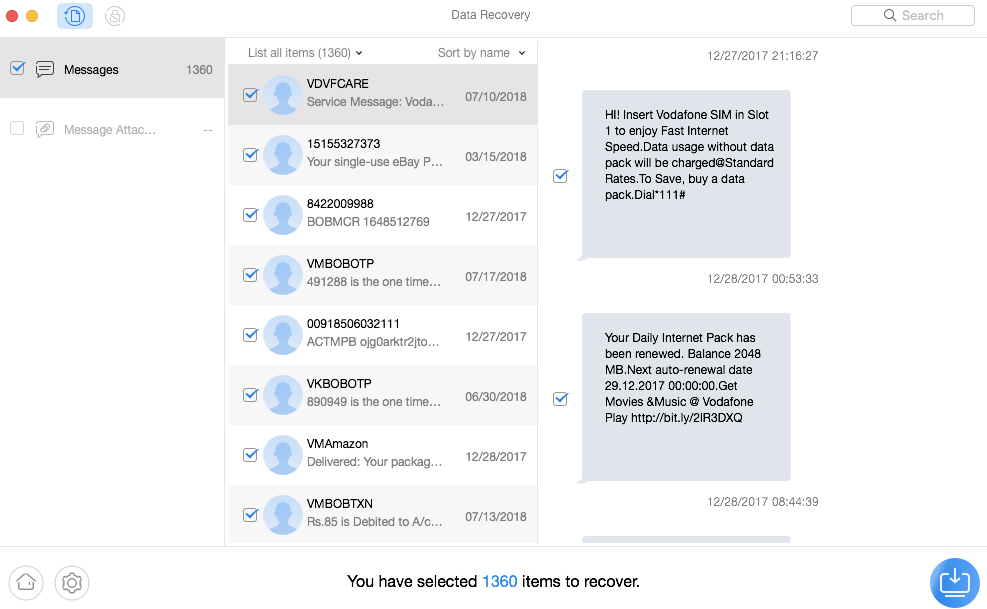
Task: Click the recover to computer download icon
Action: point(954,581)
